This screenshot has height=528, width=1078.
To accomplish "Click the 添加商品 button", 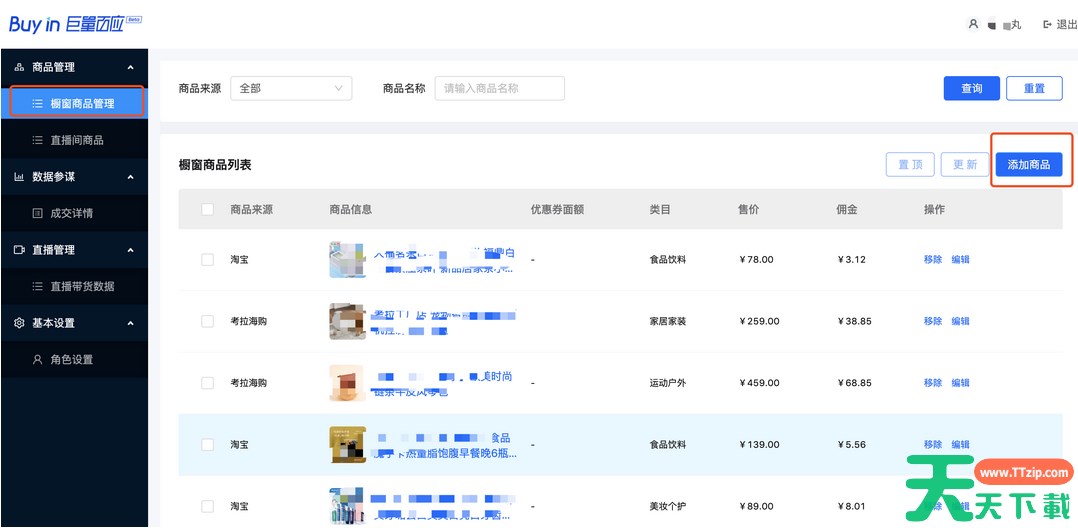I will click(1028, 165).
